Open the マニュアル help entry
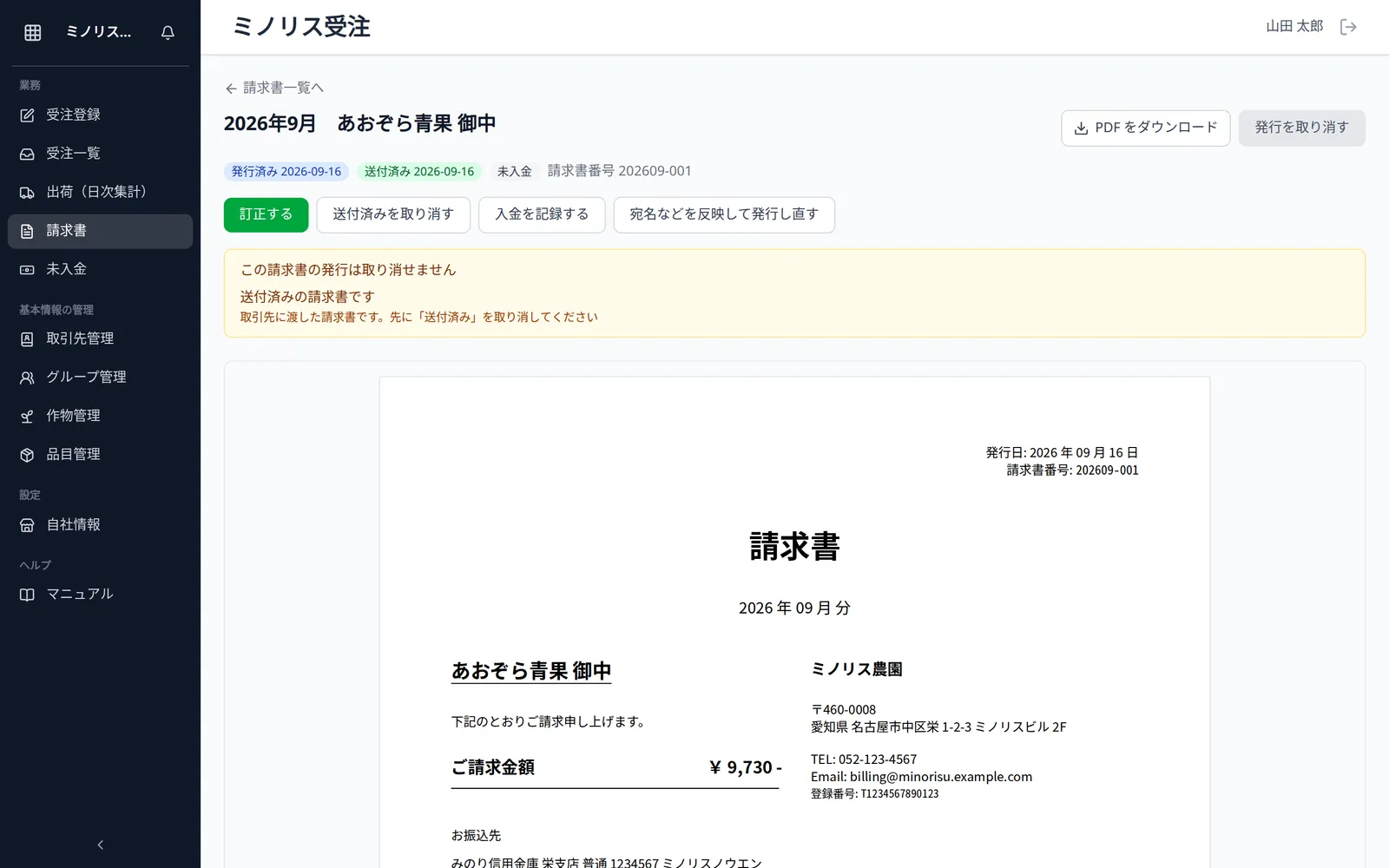The width and height of the screenshot is (1389, 868). coord(101,595)
